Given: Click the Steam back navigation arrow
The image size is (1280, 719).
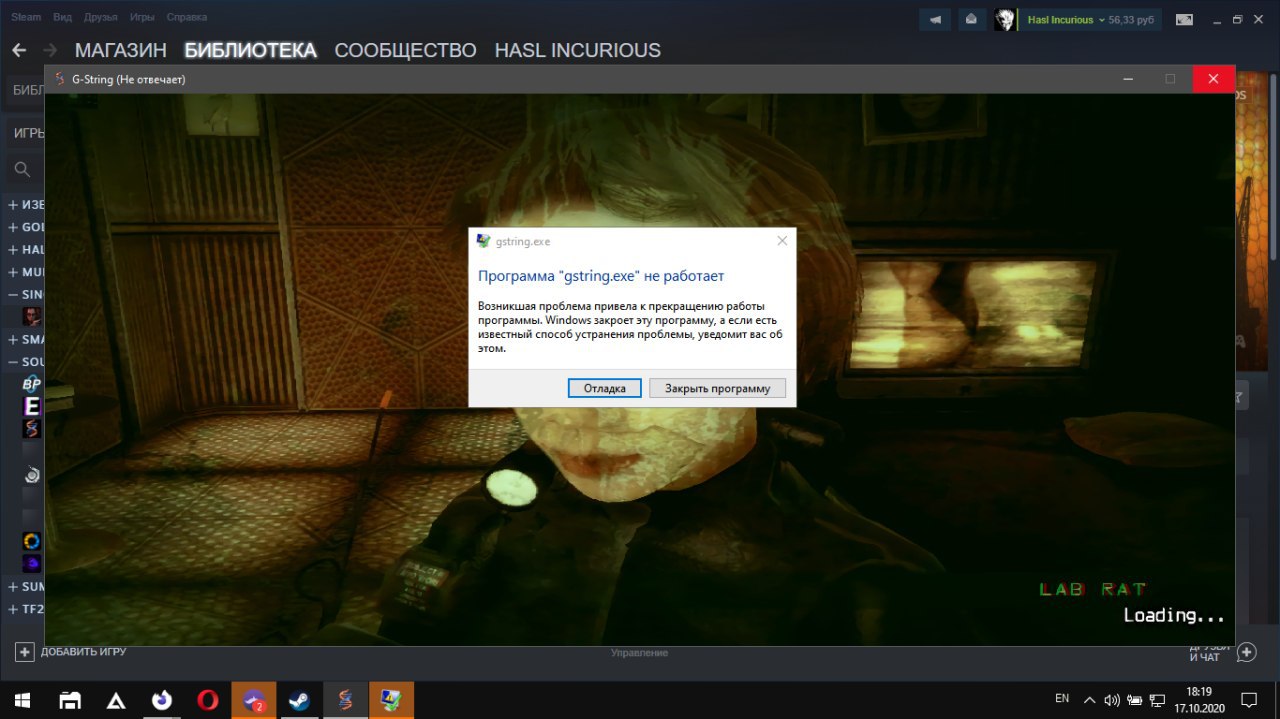Looking at the screenshot, I should pos(19,50).
